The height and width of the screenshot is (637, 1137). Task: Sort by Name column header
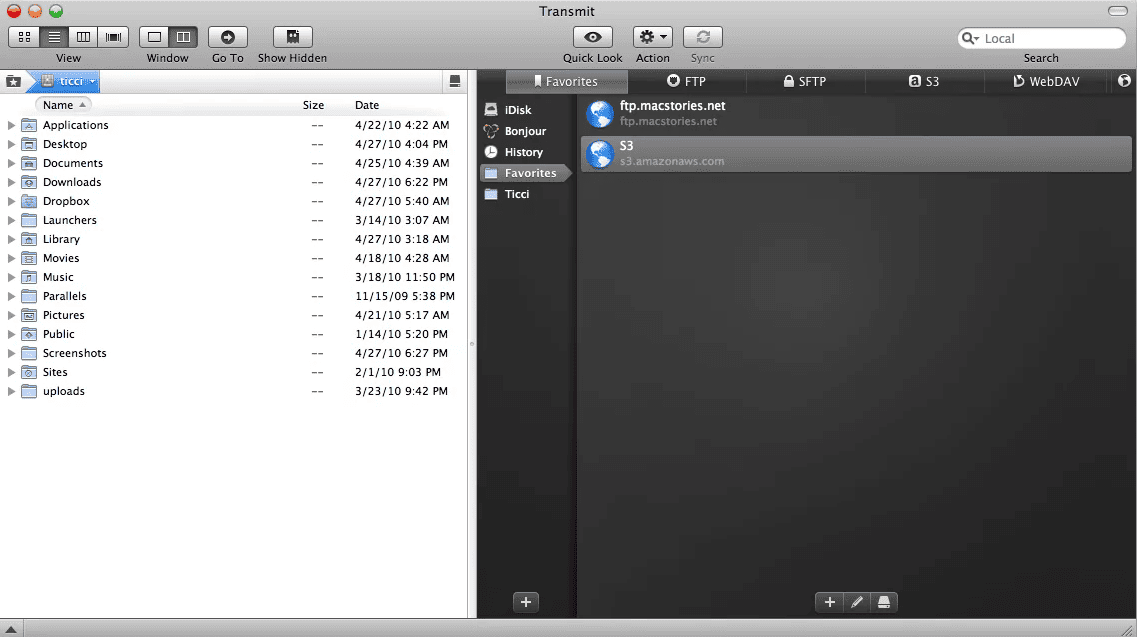tap(63, 105)
